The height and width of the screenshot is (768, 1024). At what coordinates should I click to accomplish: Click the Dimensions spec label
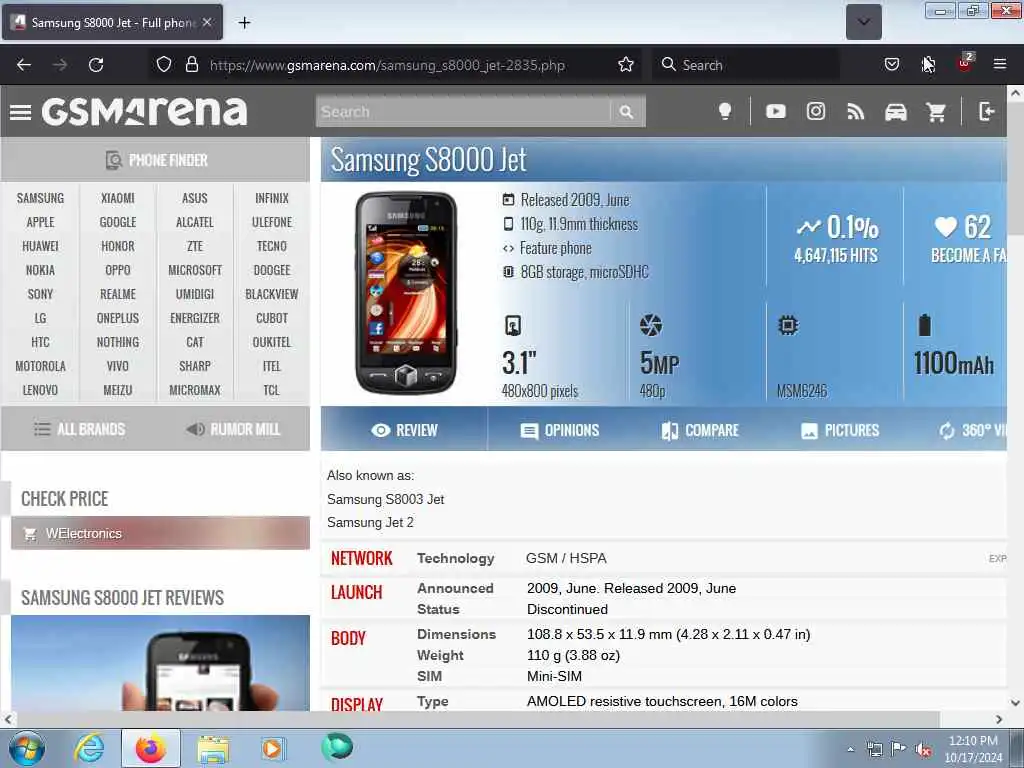[x=456, y=634]
